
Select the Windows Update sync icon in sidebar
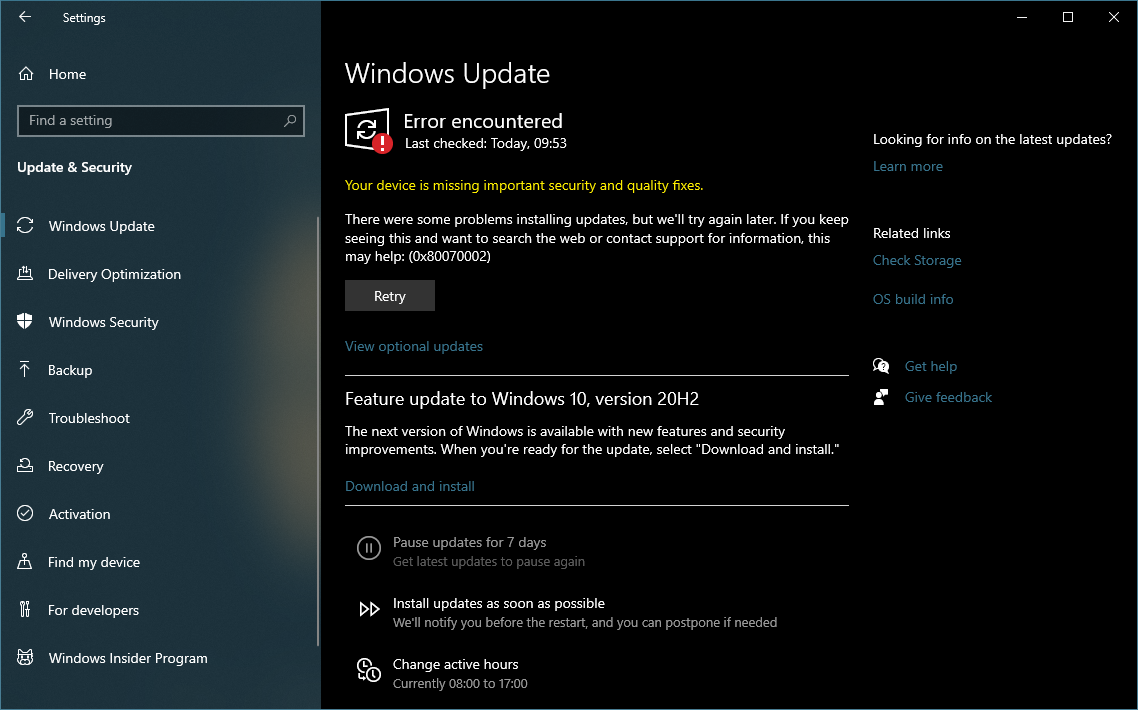[x=27, y=226]
